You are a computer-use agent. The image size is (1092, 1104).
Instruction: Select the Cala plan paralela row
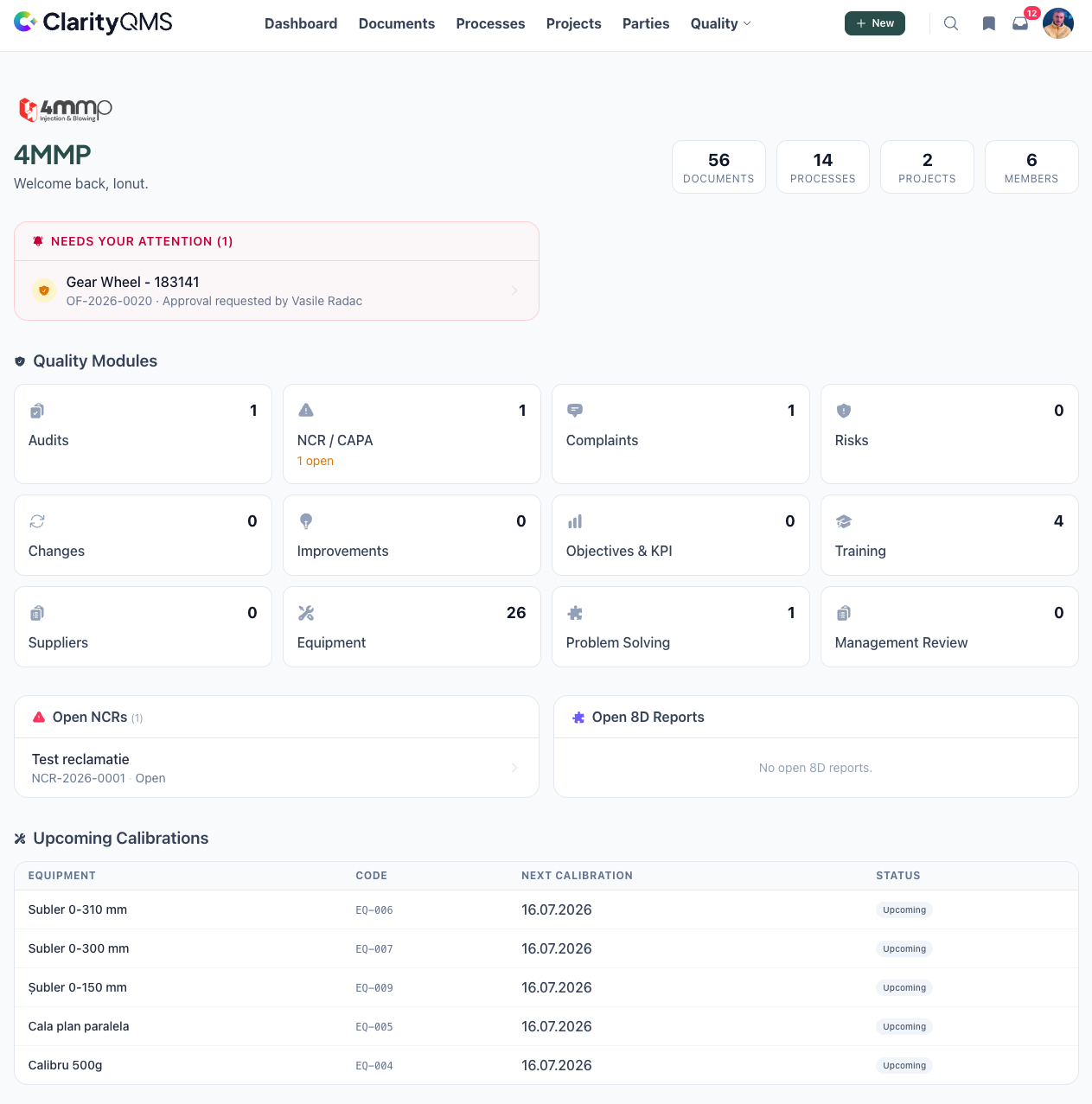pos(546,1026)
